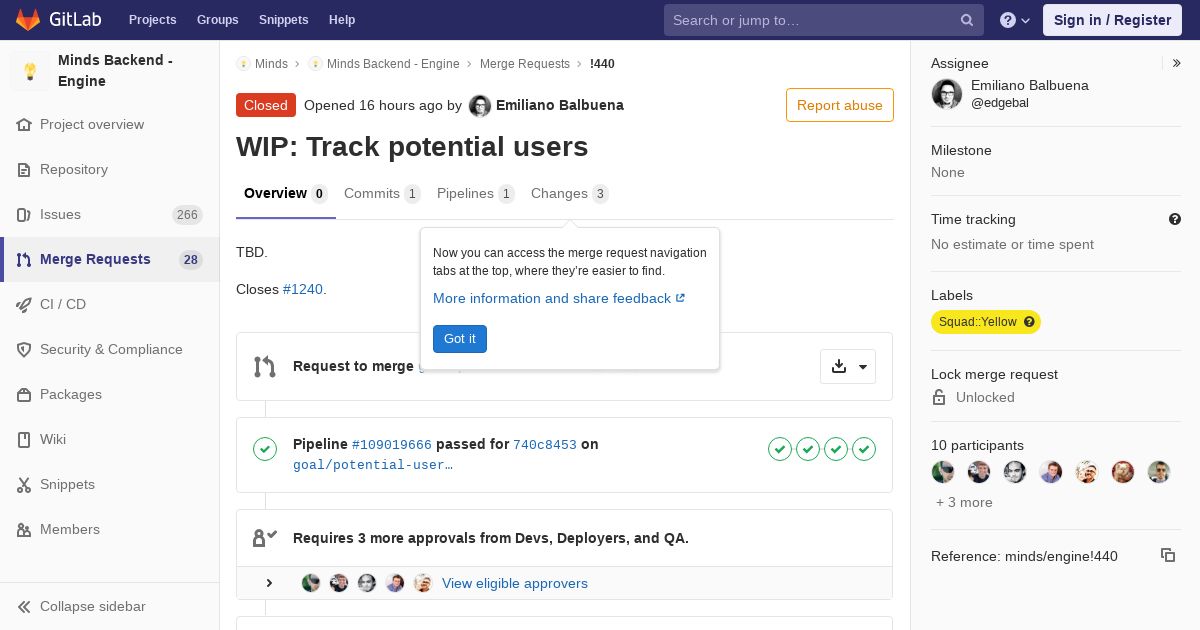
Task: Click the @edgebal assignee username
Action: point(1000,103)
